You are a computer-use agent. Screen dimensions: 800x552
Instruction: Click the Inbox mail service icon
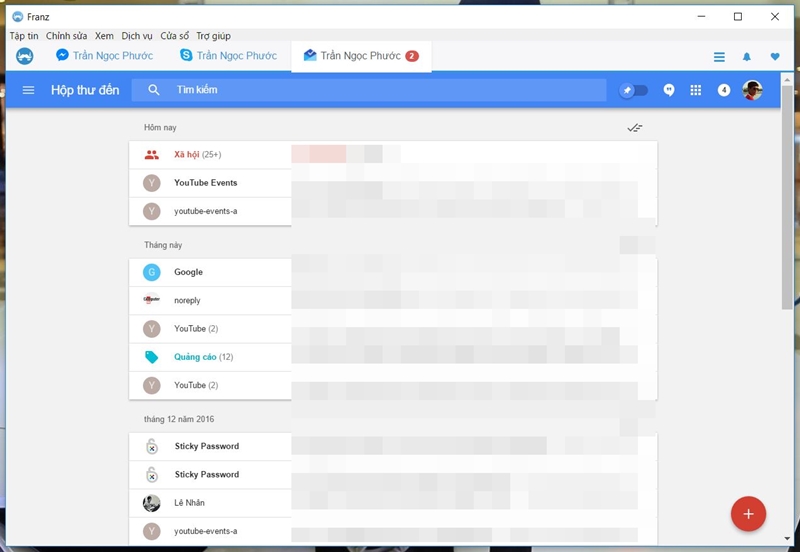310,55
